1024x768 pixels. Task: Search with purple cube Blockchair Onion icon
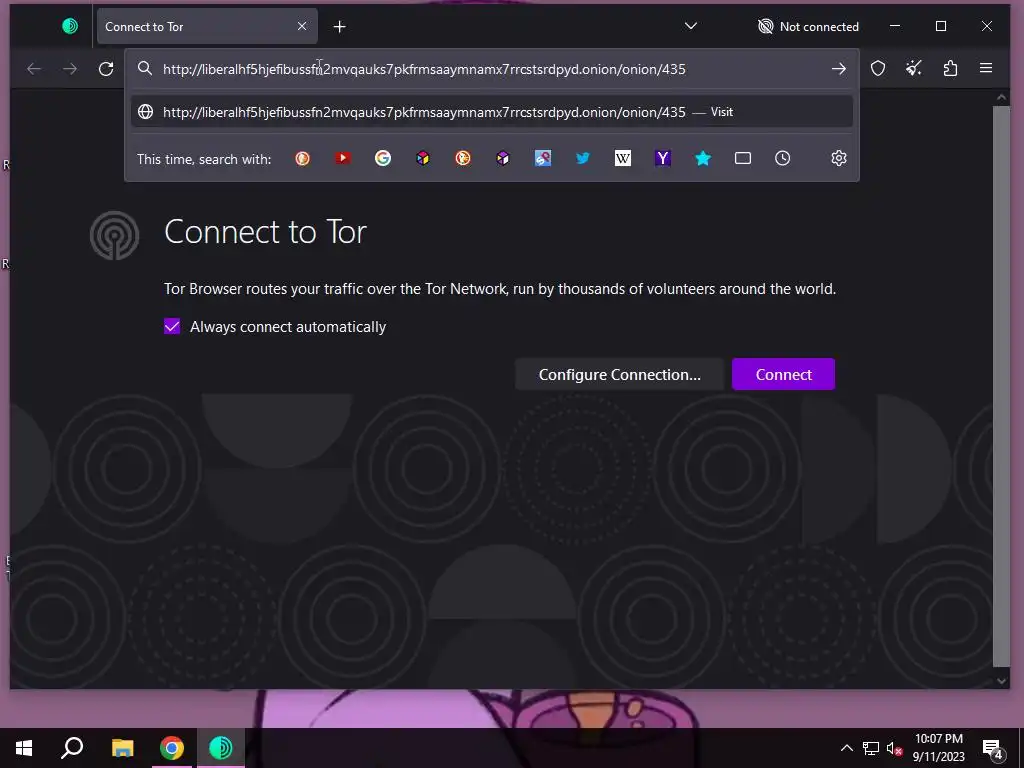tap(502, 158)
